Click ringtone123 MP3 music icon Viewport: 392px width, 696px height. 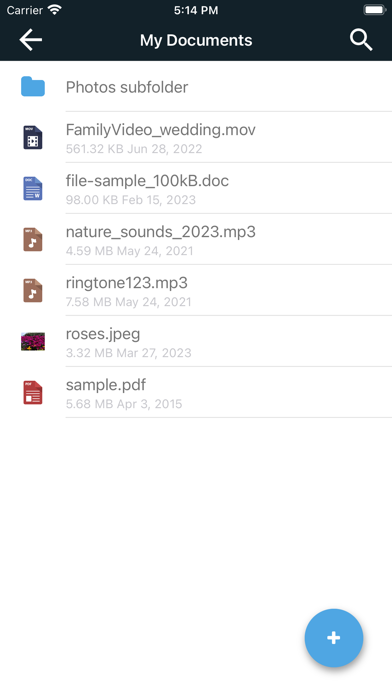coord(33,290)
